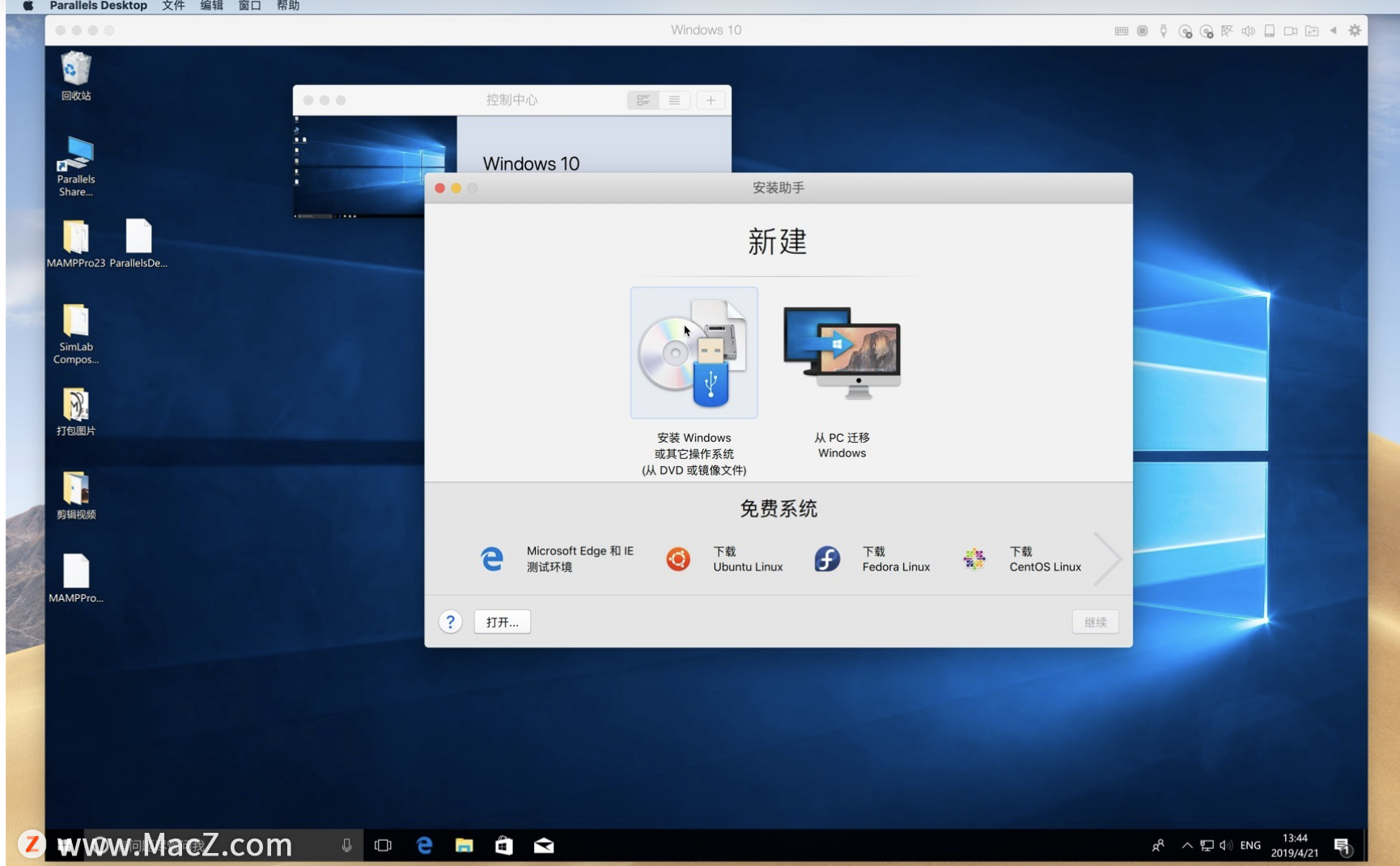
Task: Select the migrate Windows from PC icon
Action: [842, 353]
